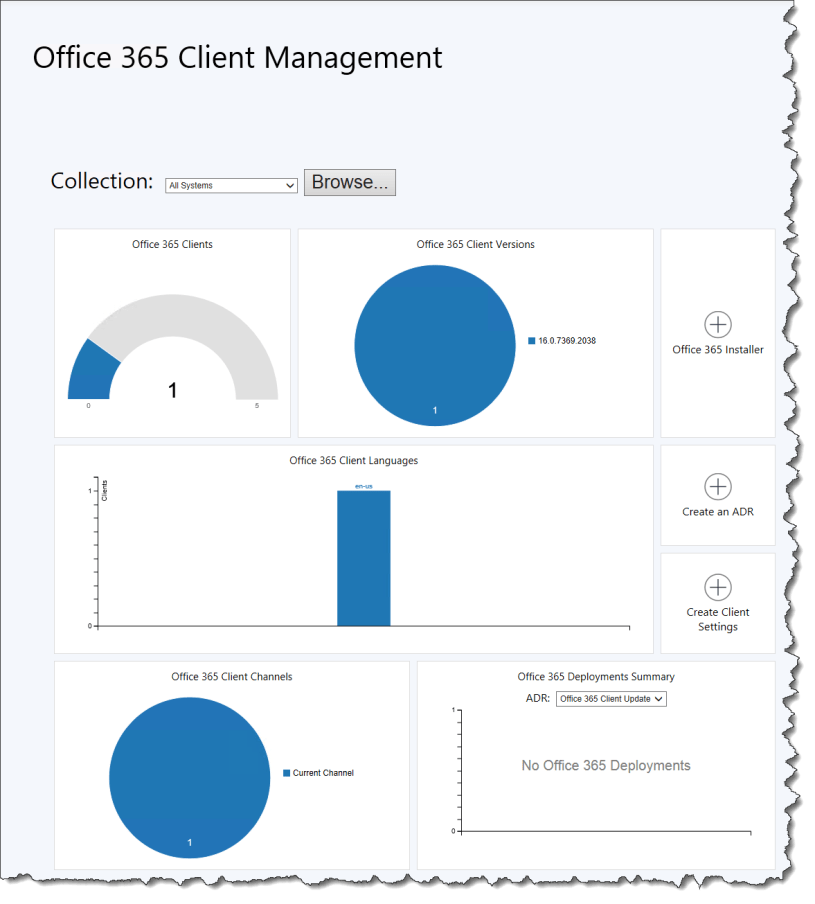815x904 pixels.
Task: Click the "Office 365 Client Management" page title
Action: coord(237,58)
